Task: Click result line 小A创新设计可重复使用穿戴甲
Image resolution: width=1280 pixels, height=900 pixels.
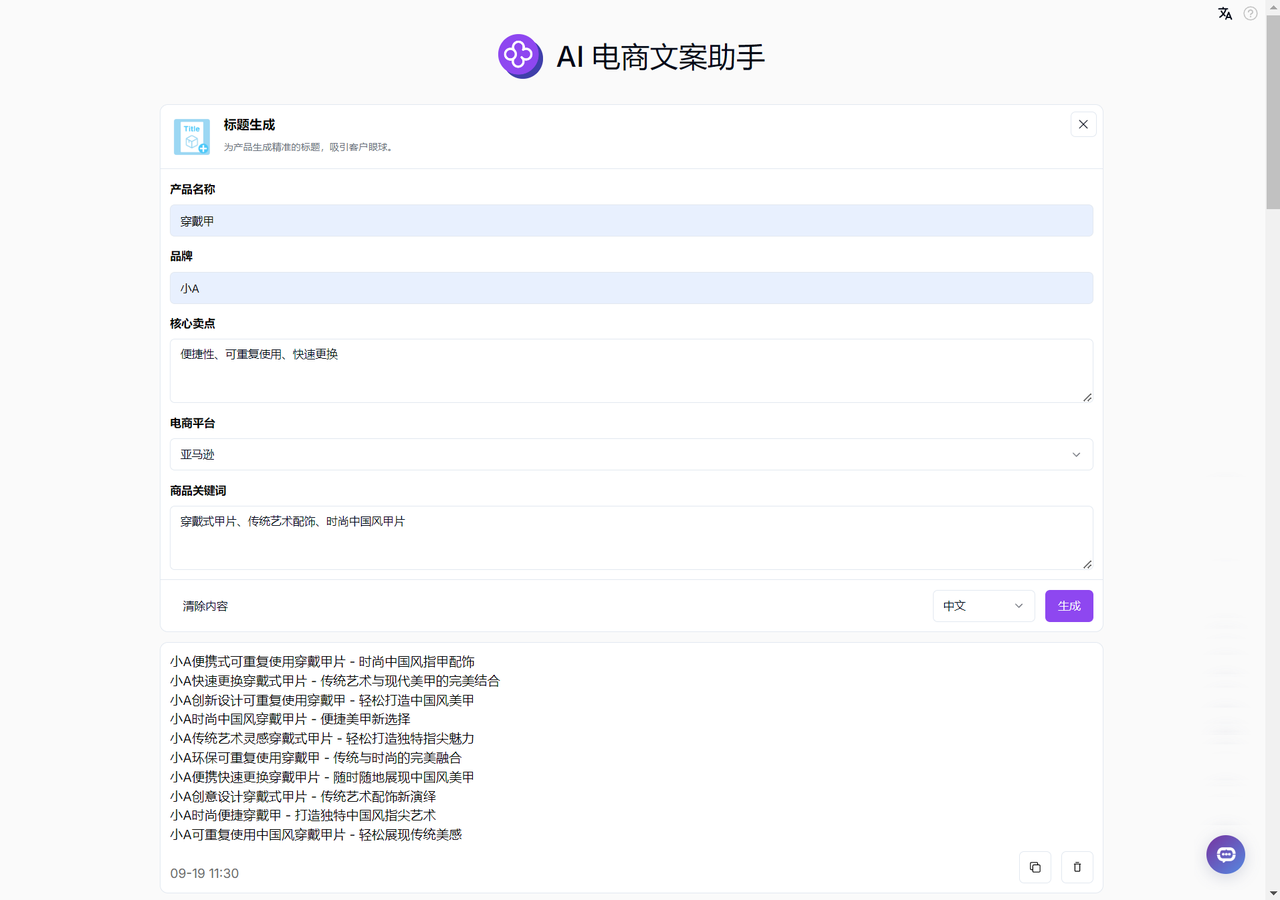Action: tap(322, 700)
